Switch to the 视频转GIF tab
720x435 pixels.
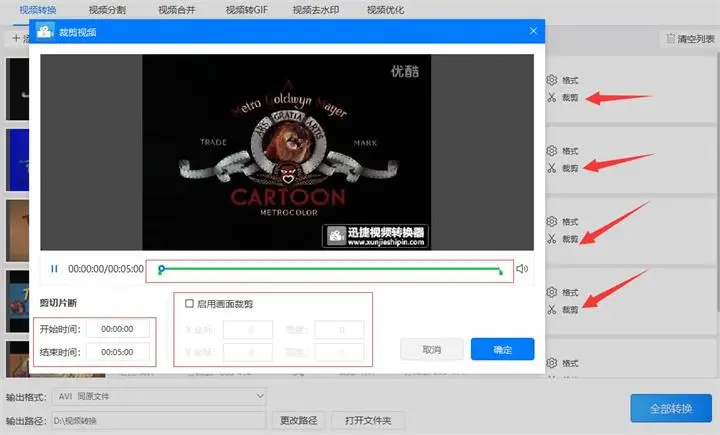[x=247, y=10]
